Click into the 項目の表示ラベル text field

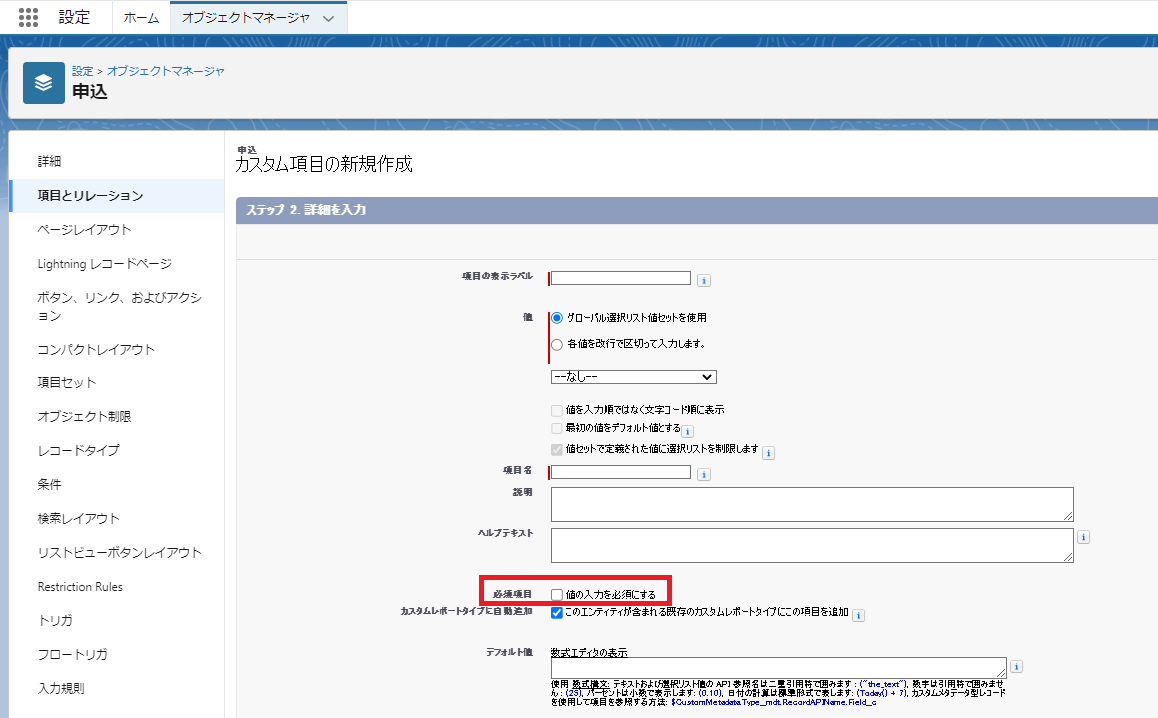(620, 278)
